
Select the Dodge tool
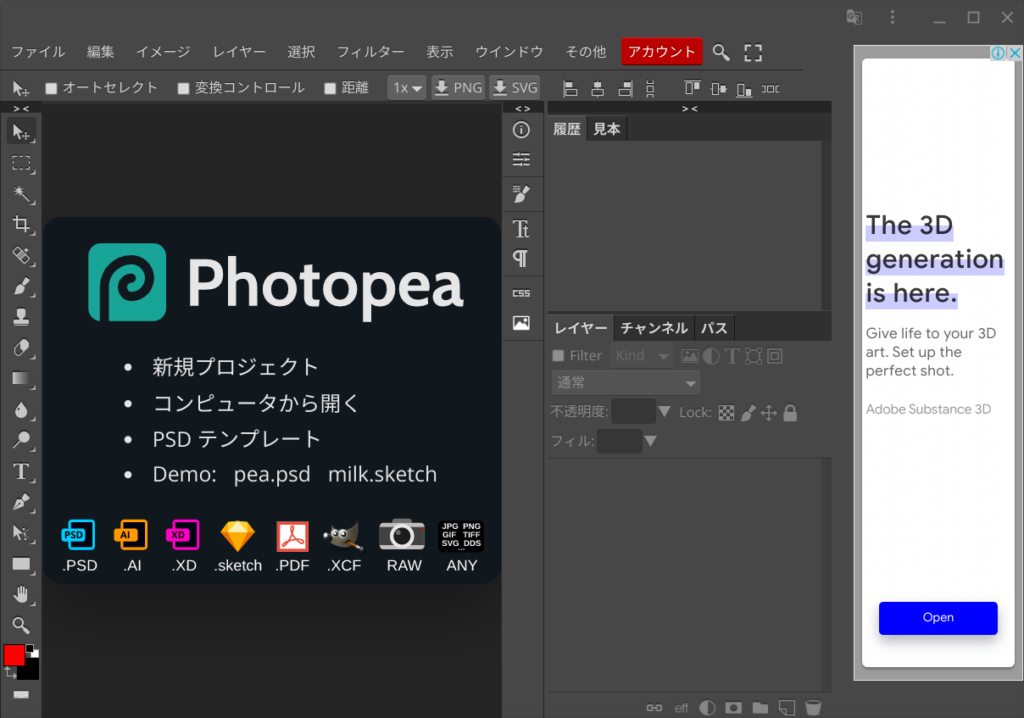[x=21, y=440]
